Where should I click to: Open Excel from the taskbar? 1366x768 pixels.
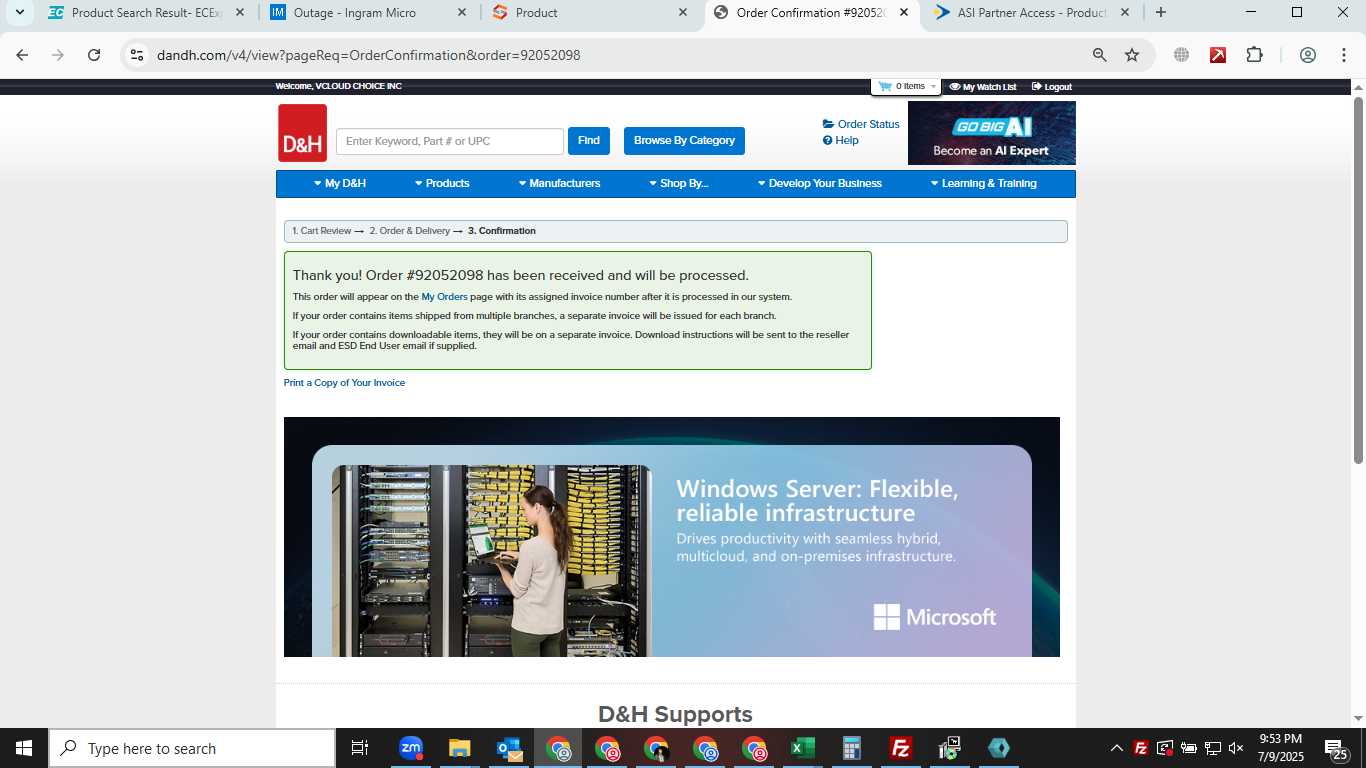pyautogui.click(x=803, y=748)
